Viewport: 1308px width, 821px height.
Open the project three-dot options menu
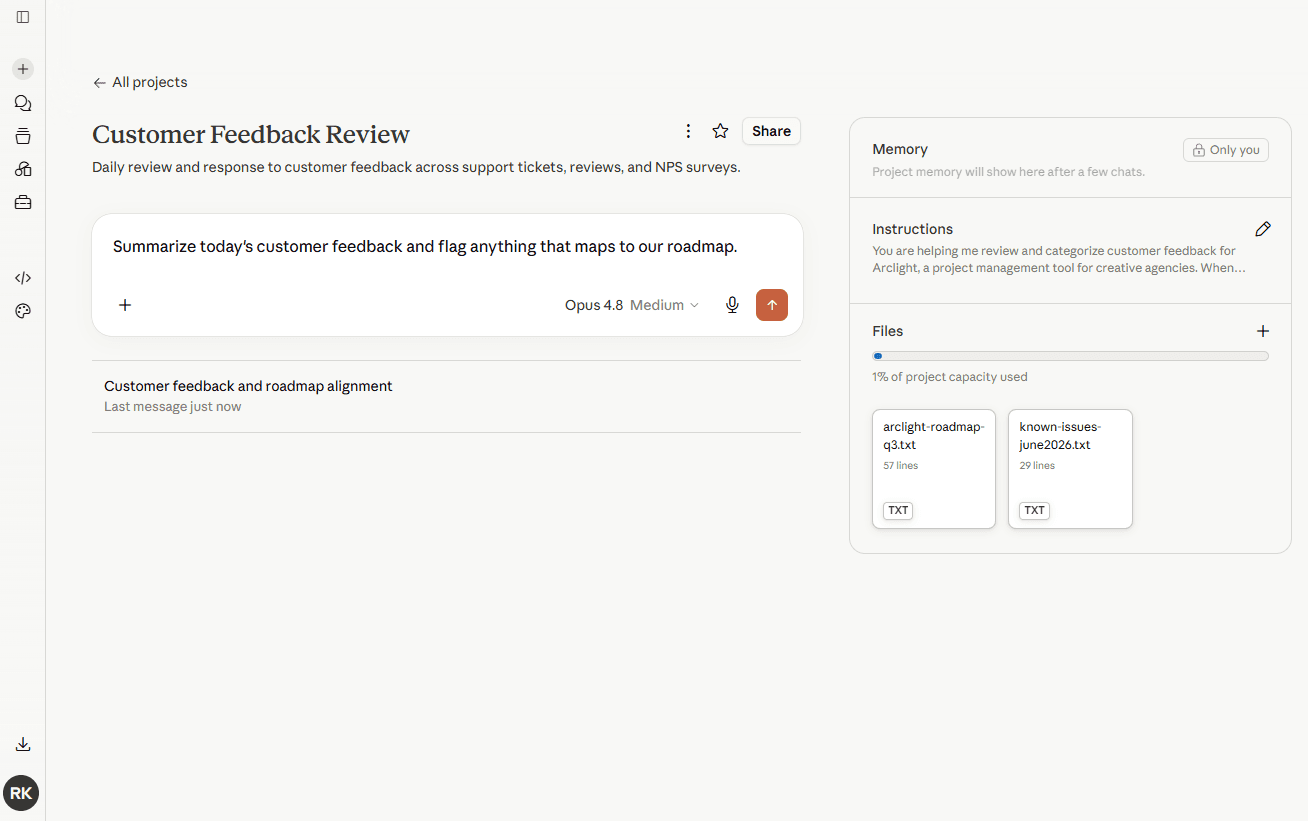[x=688, y=131]
